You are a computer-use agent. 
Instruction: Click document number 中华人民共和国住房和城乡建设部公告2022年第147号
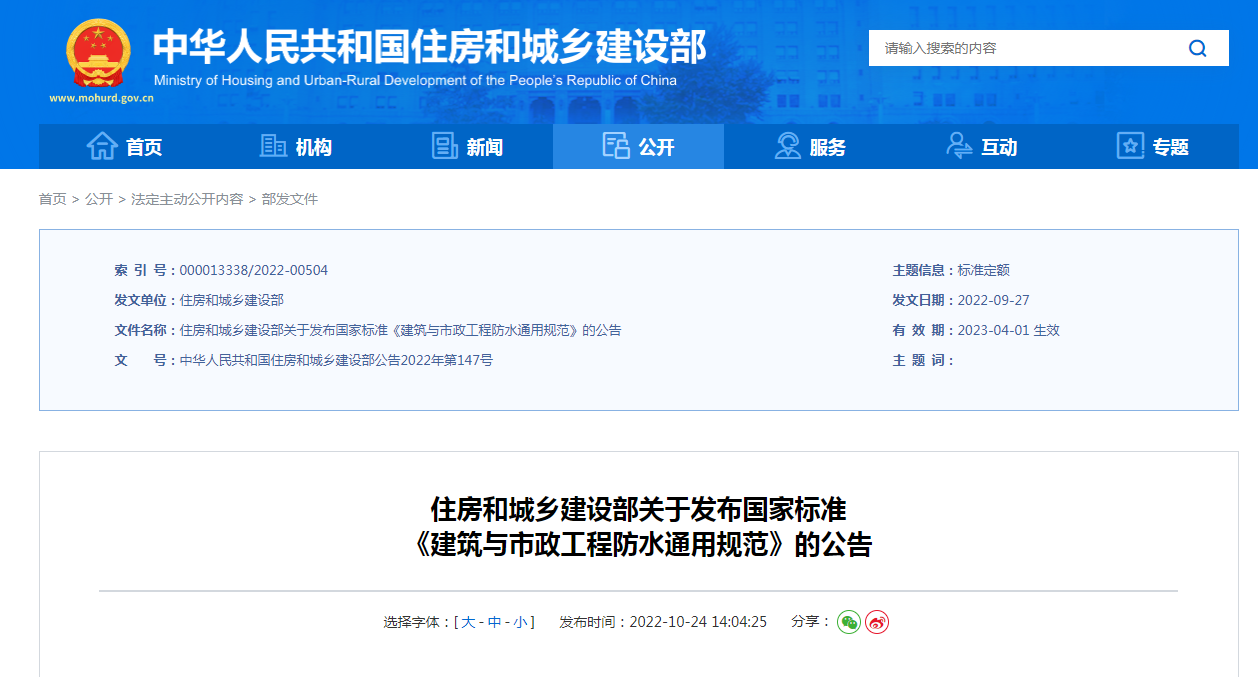pyautogui.click(x=336, y=360)
